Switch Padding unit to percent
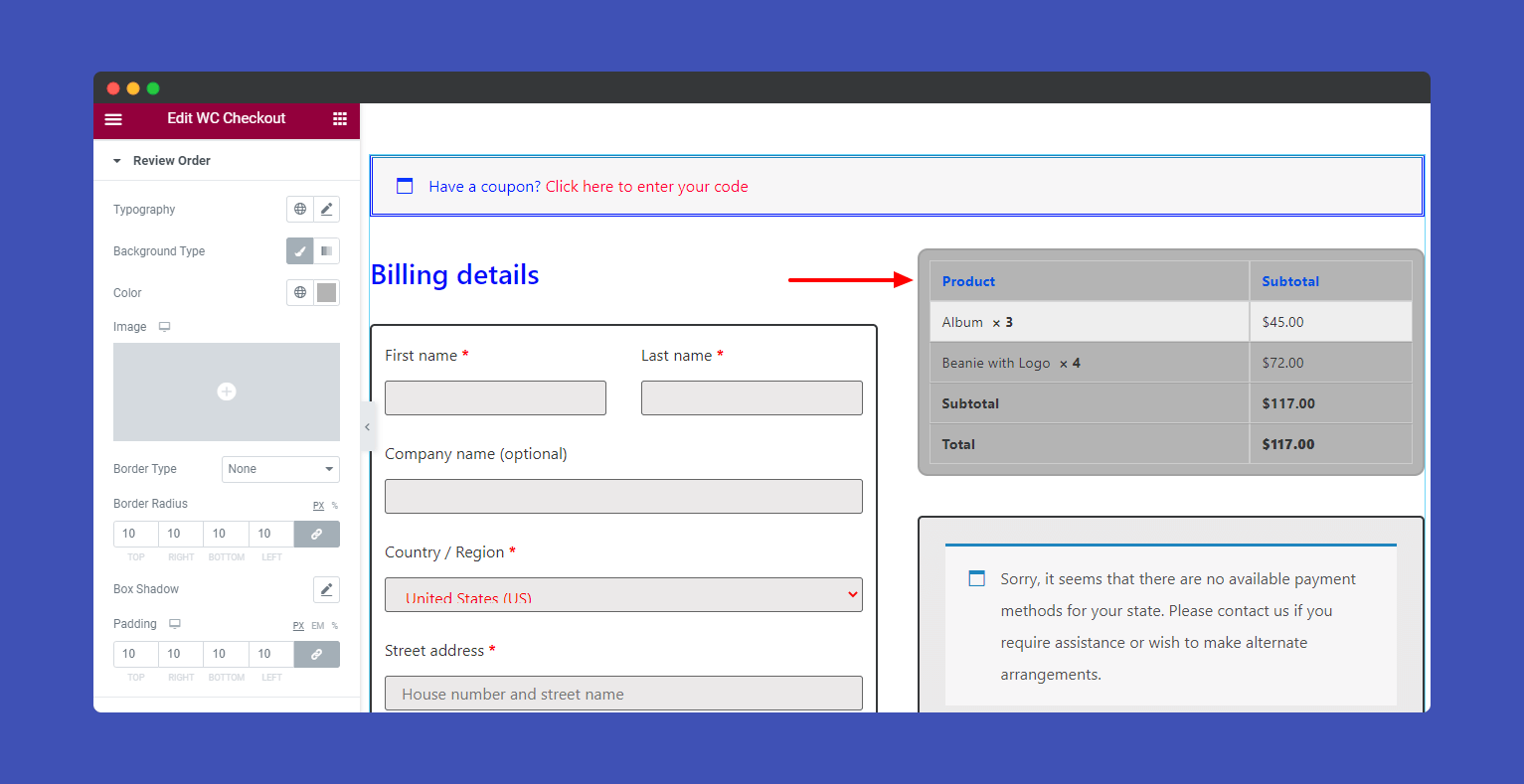The height and width of the screenshot is (784, 1524). [335, 626]
